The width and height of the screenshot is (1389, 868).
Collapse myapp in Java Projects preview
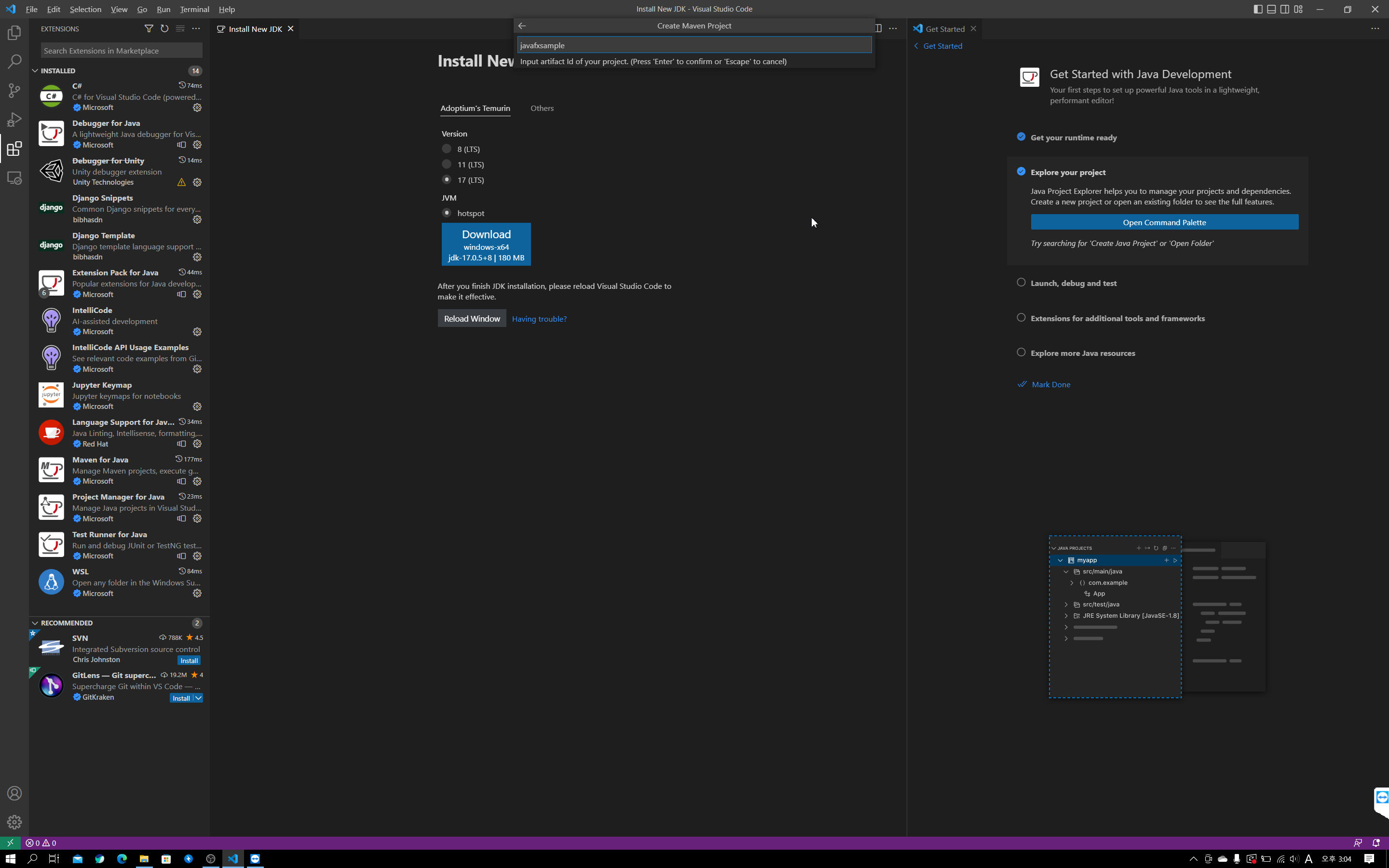click(x=1061, y=560)
